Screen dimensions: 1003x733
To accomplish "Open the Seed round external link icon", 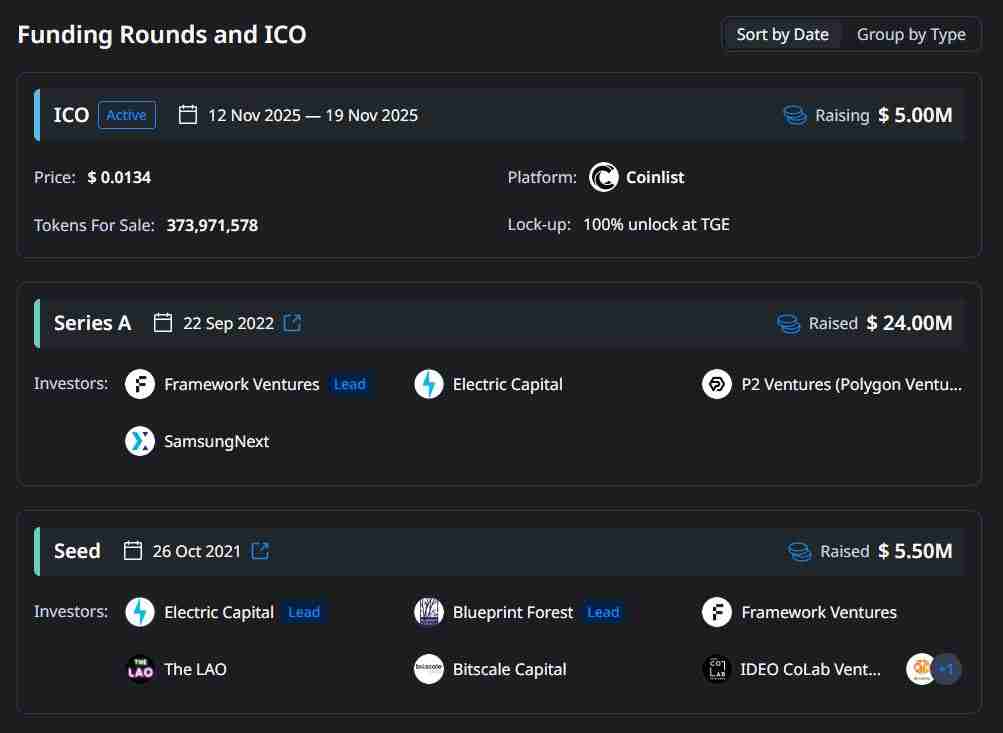I will (x=260, y=551).
